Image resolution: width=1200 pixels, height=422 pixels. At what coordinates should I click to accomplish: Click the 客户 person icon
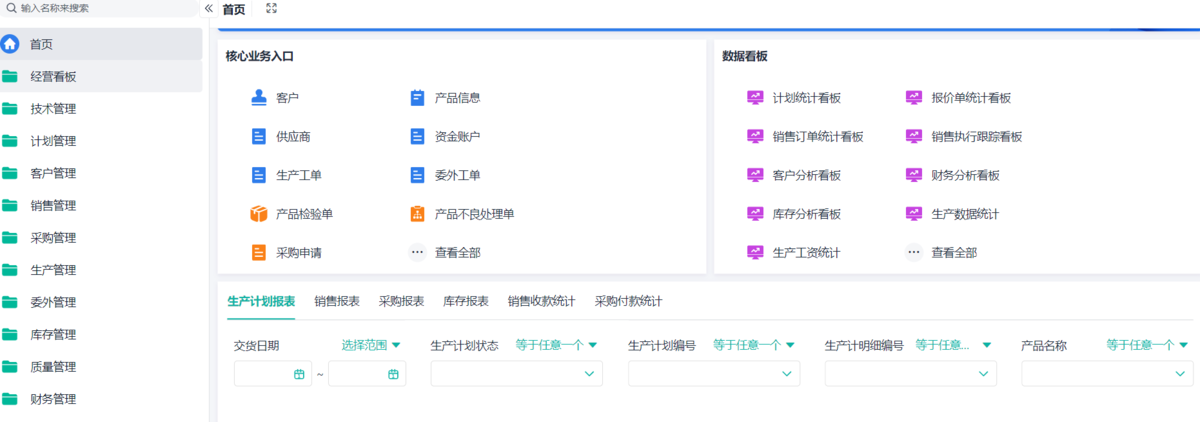tap(259, 98)
